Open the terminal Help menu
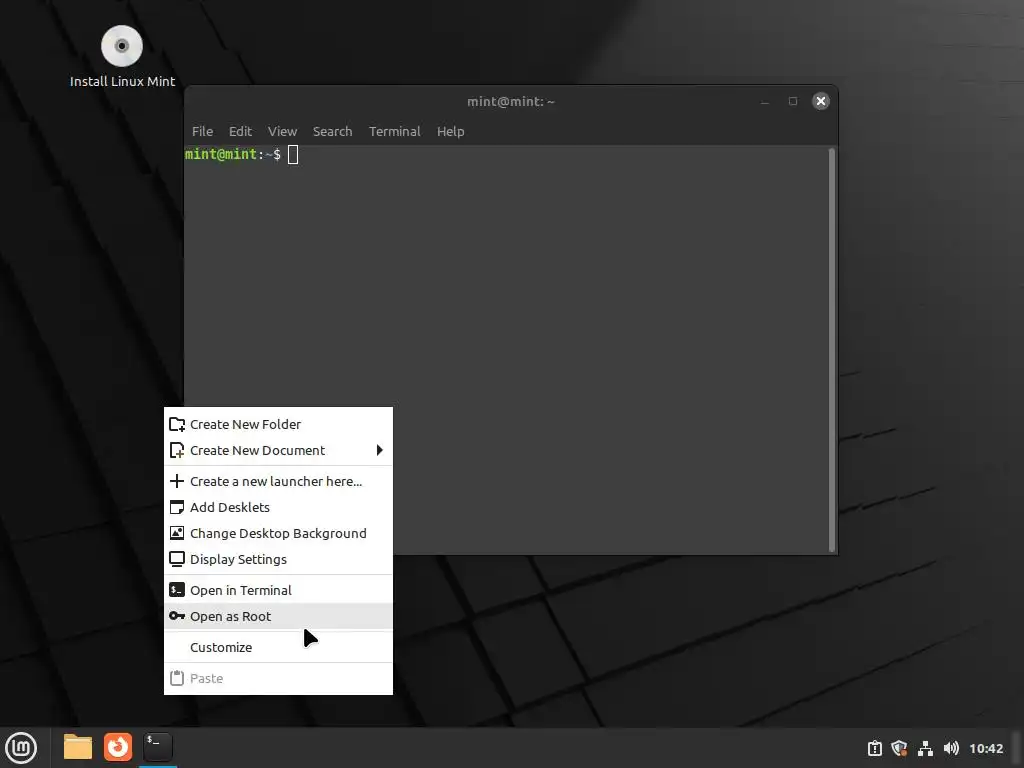 point(451,131)
